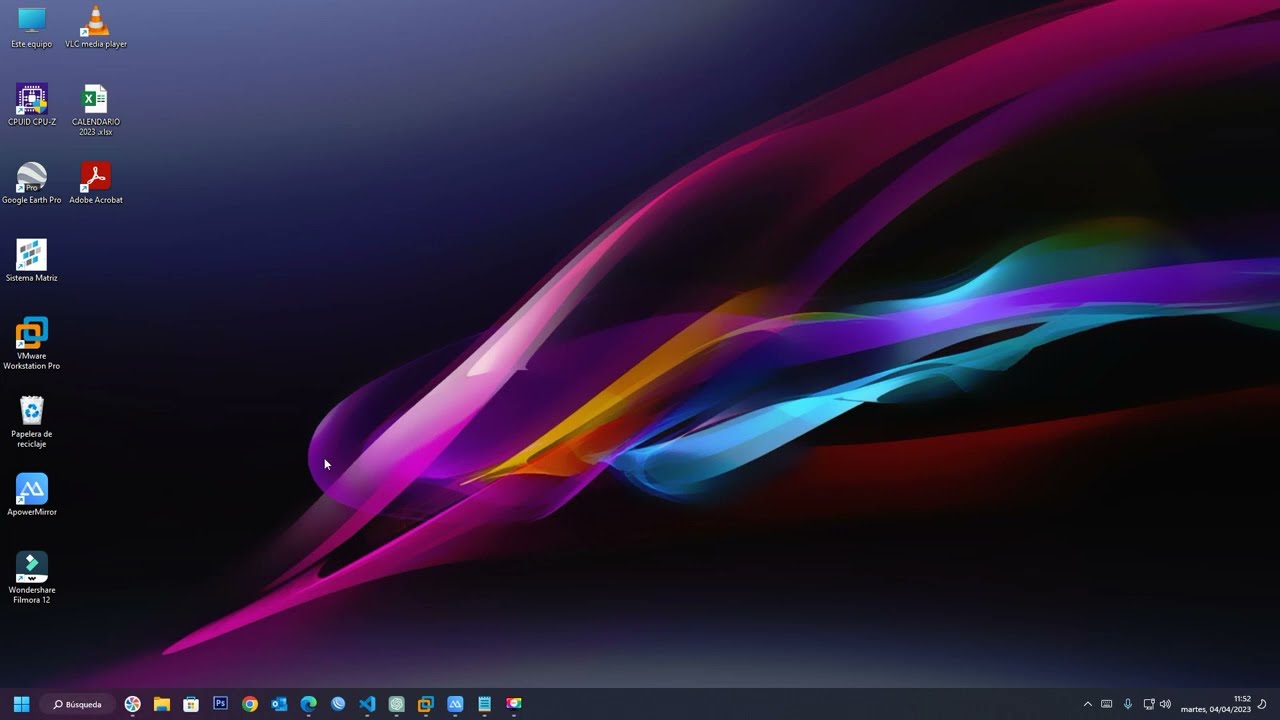The image size is (1280, 720).
Task: Select the CALENDARIO 2023.xlsx file
Action: [x=96, y=110]
